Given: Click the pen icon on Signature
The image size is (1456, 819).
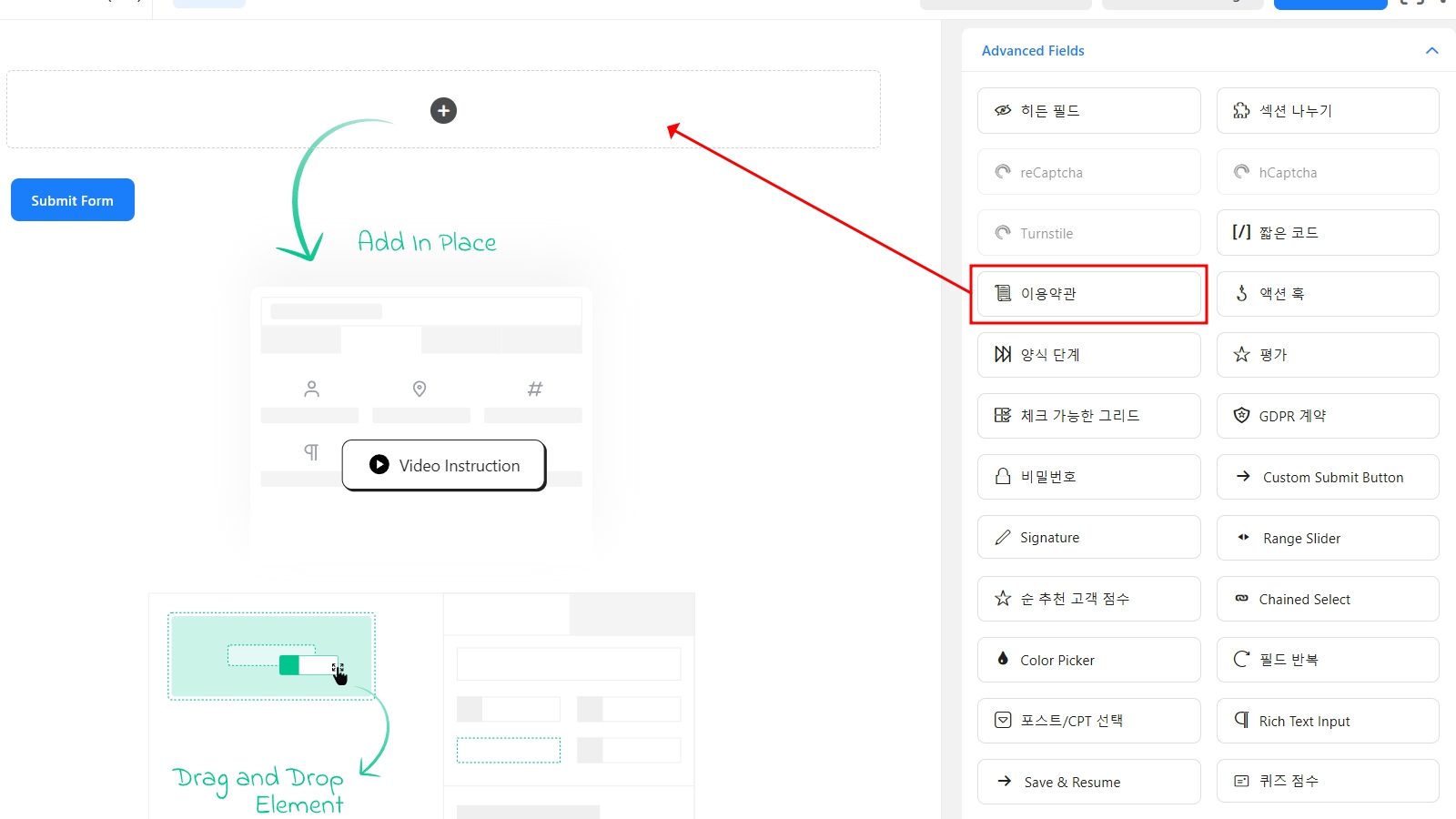Looking at the screenshot, I should coord(1003,537).
